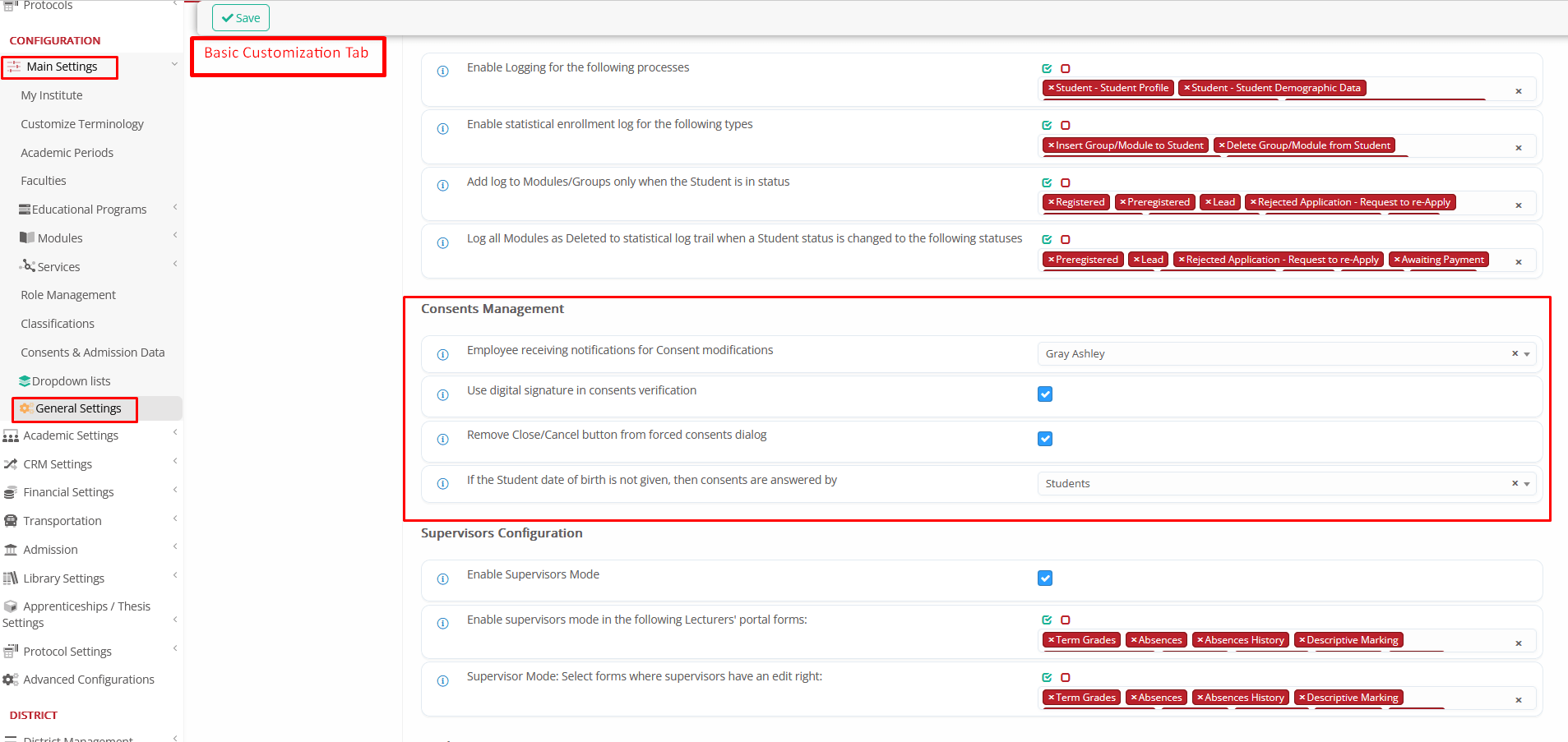Uncheck Use digital signature in consents verification
Viewport: 1568px width, 742px height.
(x=1044, y=394)
